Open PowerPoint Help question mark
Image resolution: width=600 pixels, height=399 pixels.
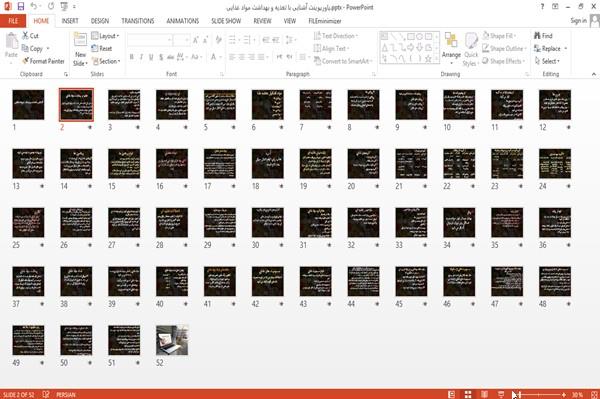[x=542, y=7]
